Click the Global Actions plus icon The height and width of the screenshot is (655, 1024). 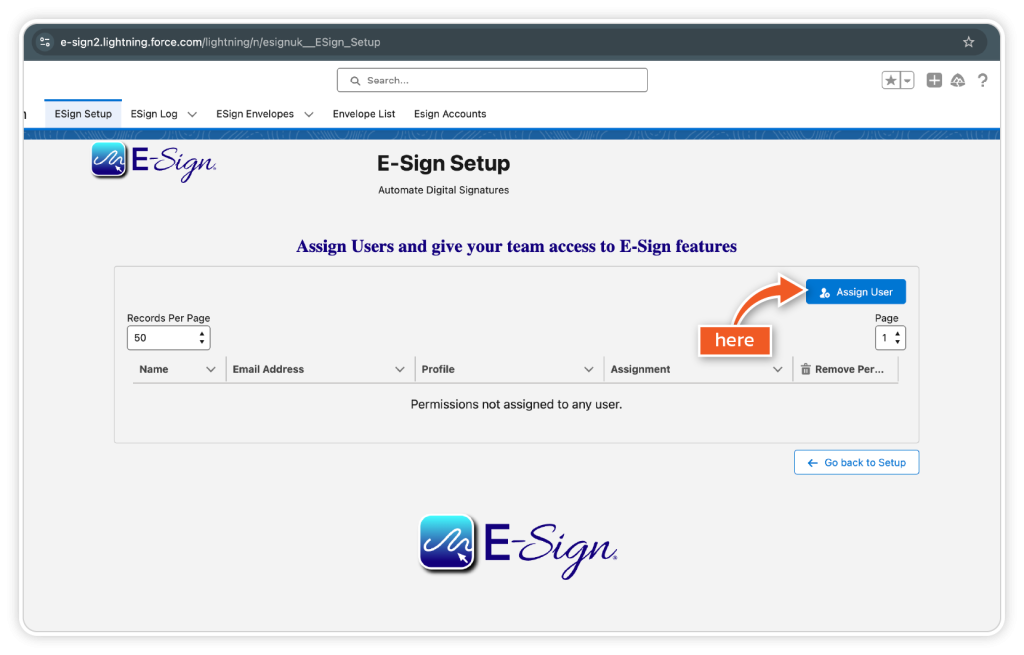[934, 81]
